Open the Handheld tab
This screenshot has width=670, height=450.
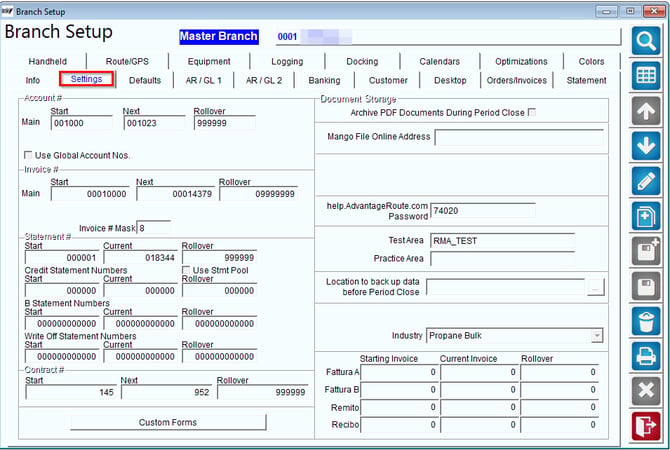pos(47,62)
